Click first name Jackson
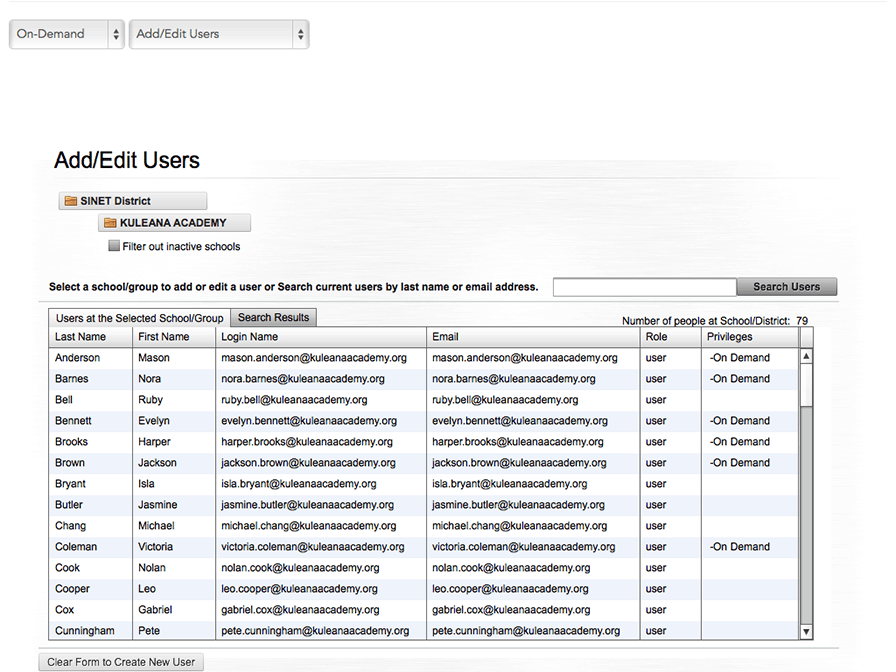 click(x=157, y=463)
